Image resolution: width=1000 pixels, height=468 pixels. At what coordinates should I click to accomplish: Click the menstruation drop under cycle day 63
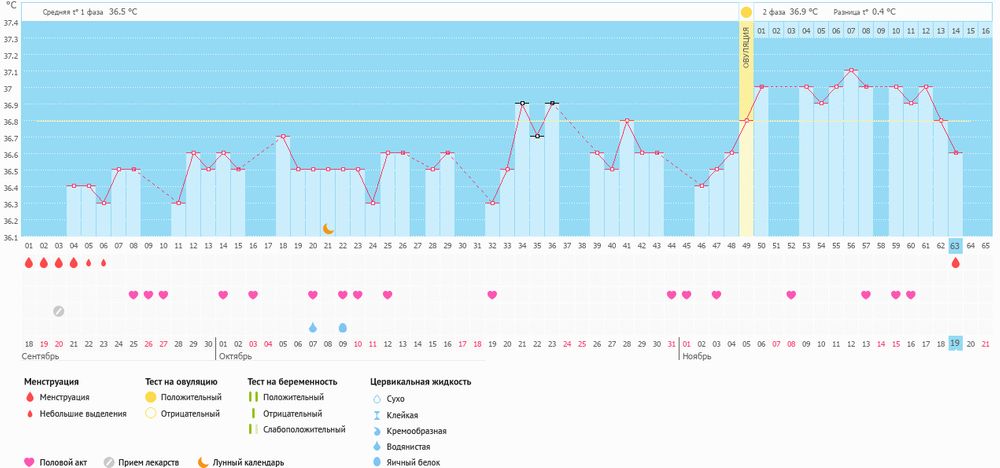956,263
